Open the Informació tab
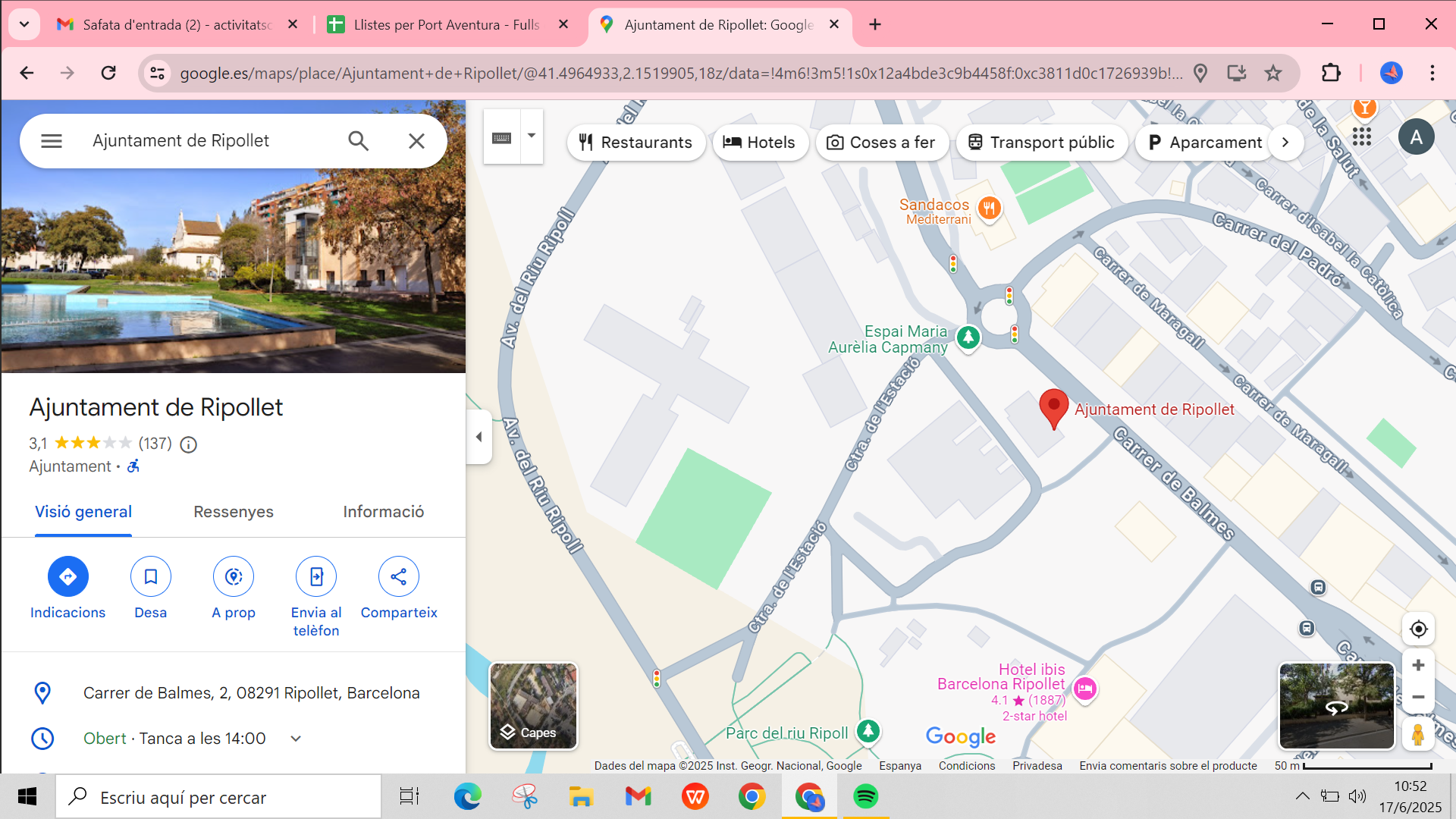Screen dimensions: 1456x819 coord(383,512)
